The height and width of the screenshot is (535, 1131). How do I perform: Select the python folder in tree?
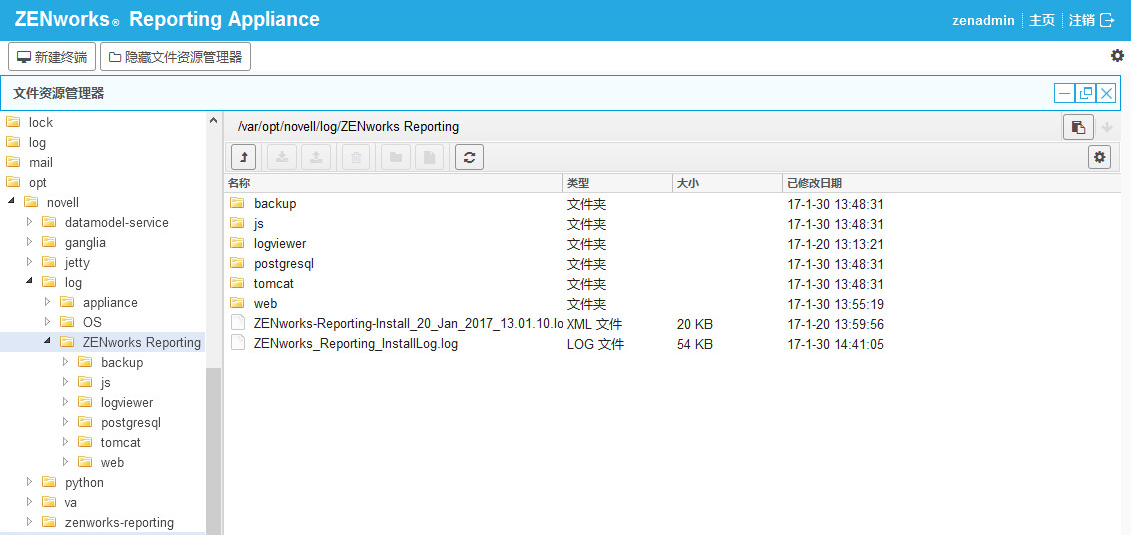click(84, 482)
